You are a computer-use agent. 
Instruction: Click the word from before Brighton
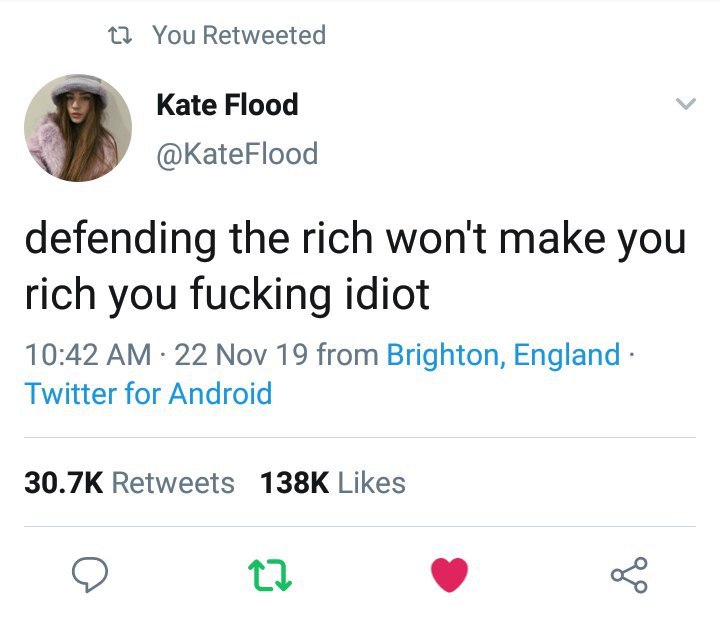point(348,355)
